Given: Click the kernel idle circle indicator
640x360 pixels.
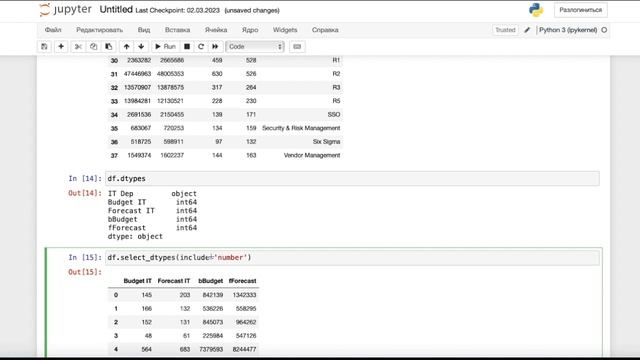Looking at the screenshot, I should 604,30.
